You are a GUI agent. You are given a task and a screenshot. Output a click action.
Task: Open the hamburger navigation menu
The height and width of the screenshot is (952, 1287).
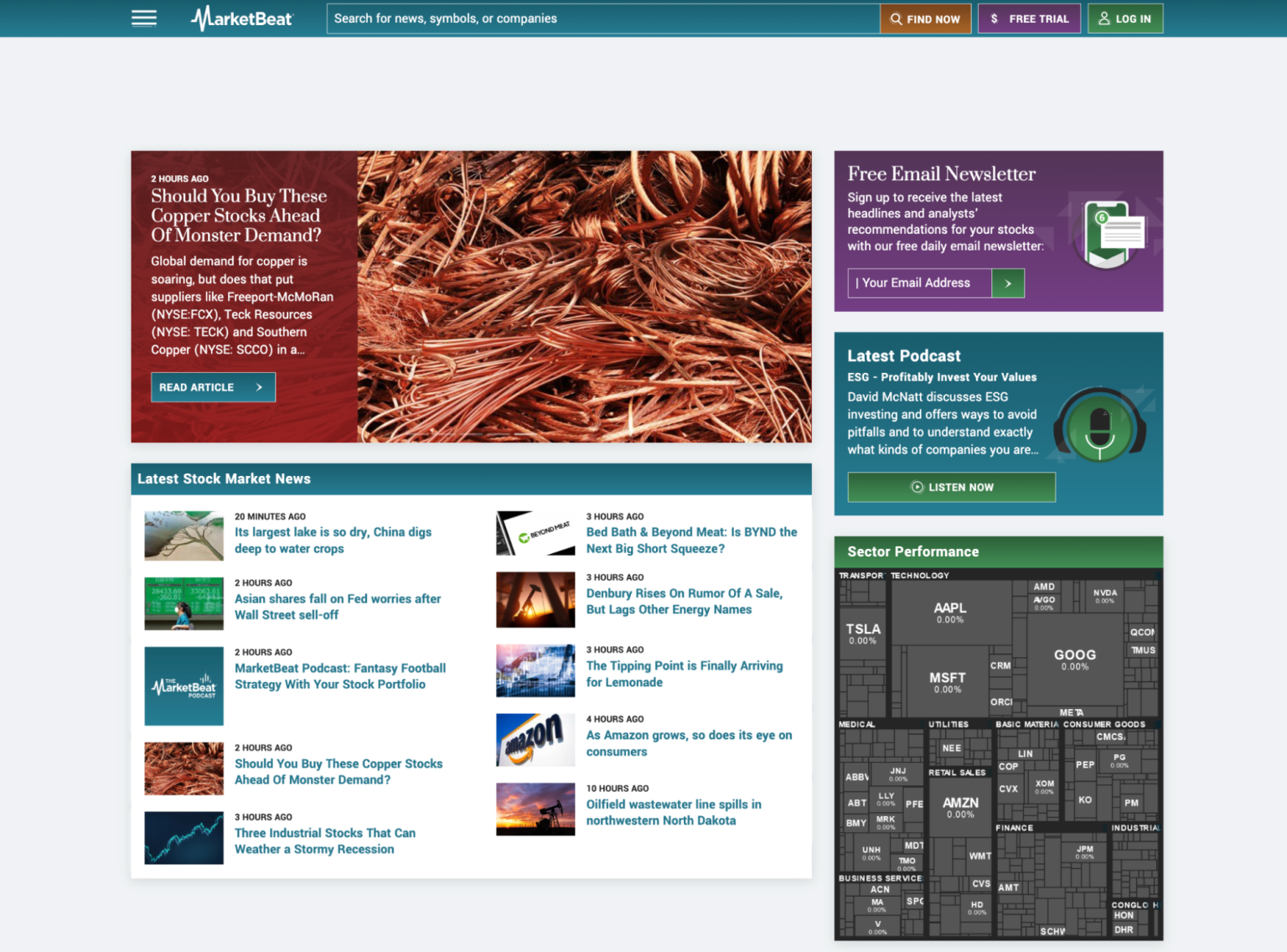click(143, 18)
